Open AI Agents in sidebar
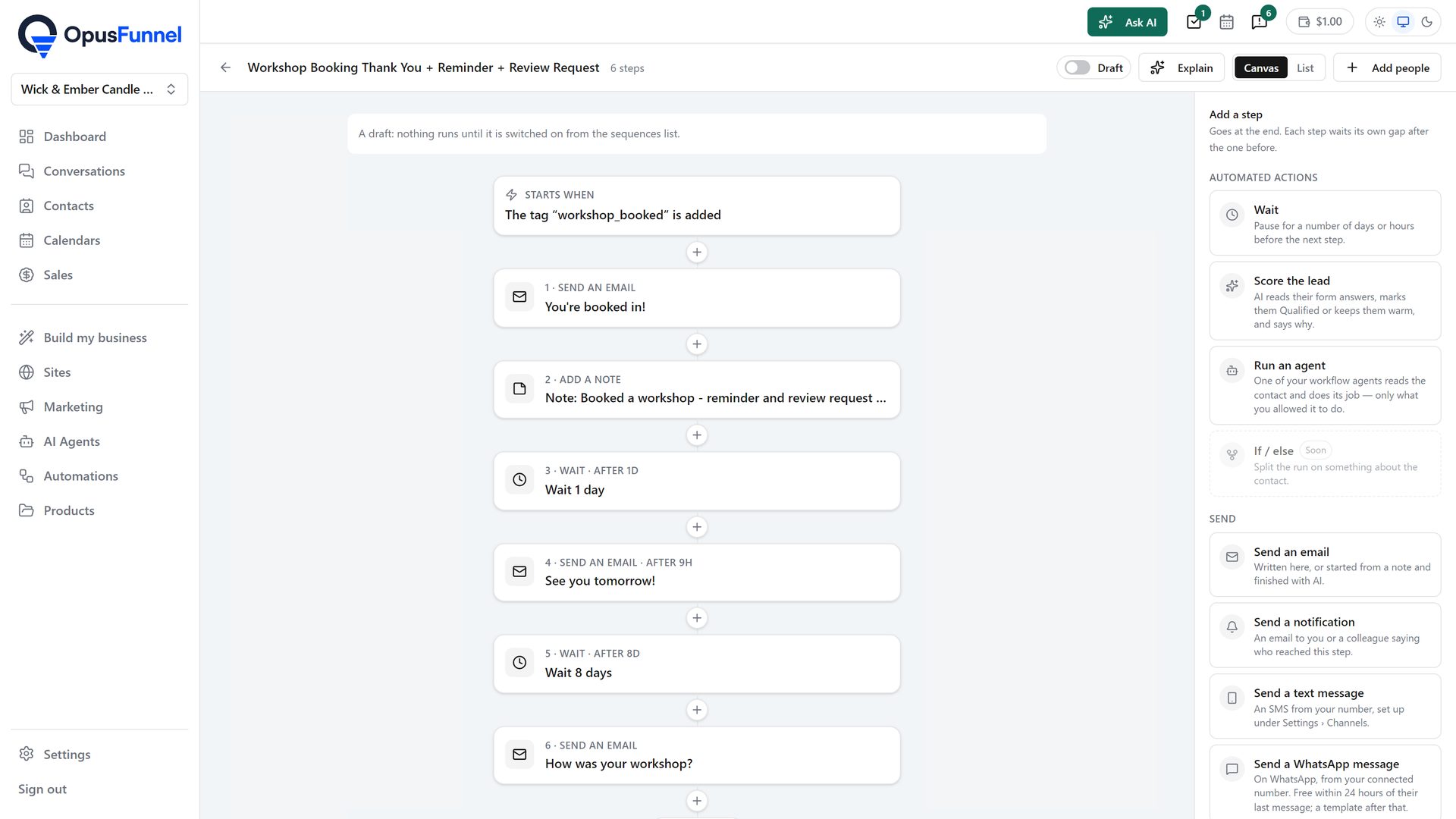The height and width of the screenshot is (819, 1456). (99, 441)
